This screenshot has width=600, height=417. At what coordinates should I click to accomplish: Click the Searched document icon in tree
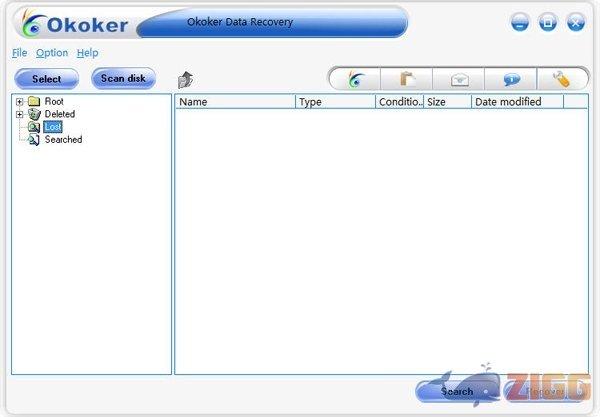point(34,140)
